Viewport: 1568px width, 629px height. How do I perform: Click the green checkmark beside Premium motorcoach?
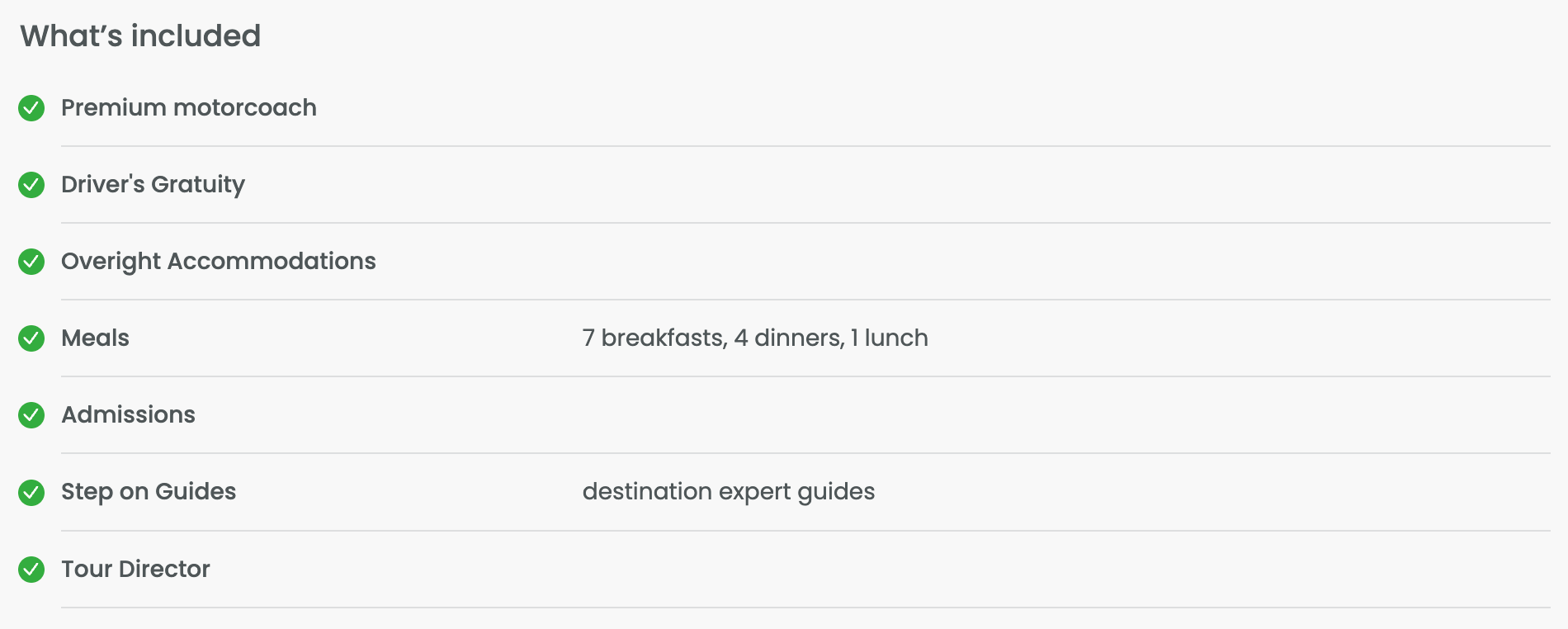(31, 108)
